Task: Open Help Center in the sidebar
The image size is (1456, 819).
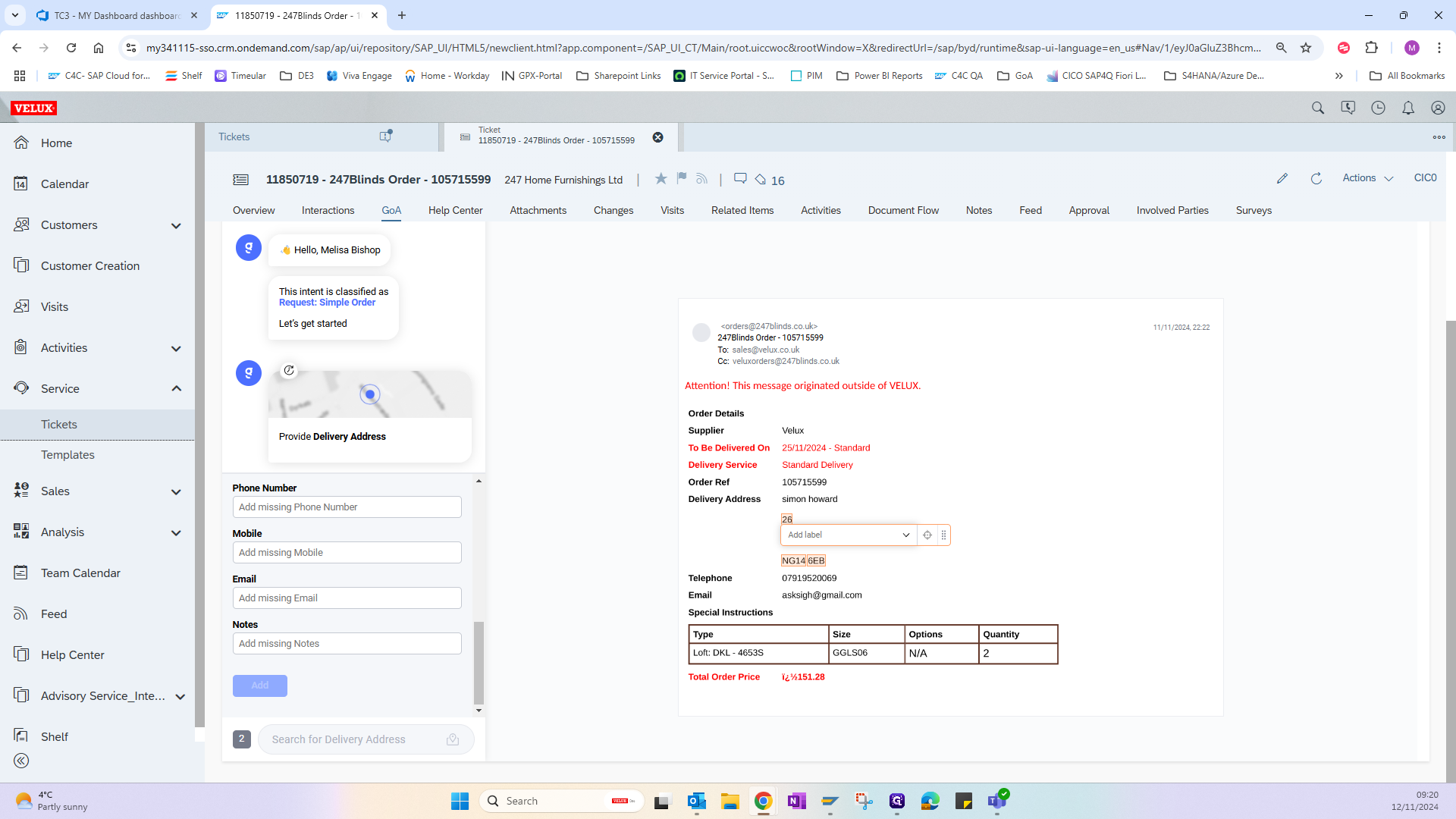Action: pyautogui.click(x=72, y=655)
